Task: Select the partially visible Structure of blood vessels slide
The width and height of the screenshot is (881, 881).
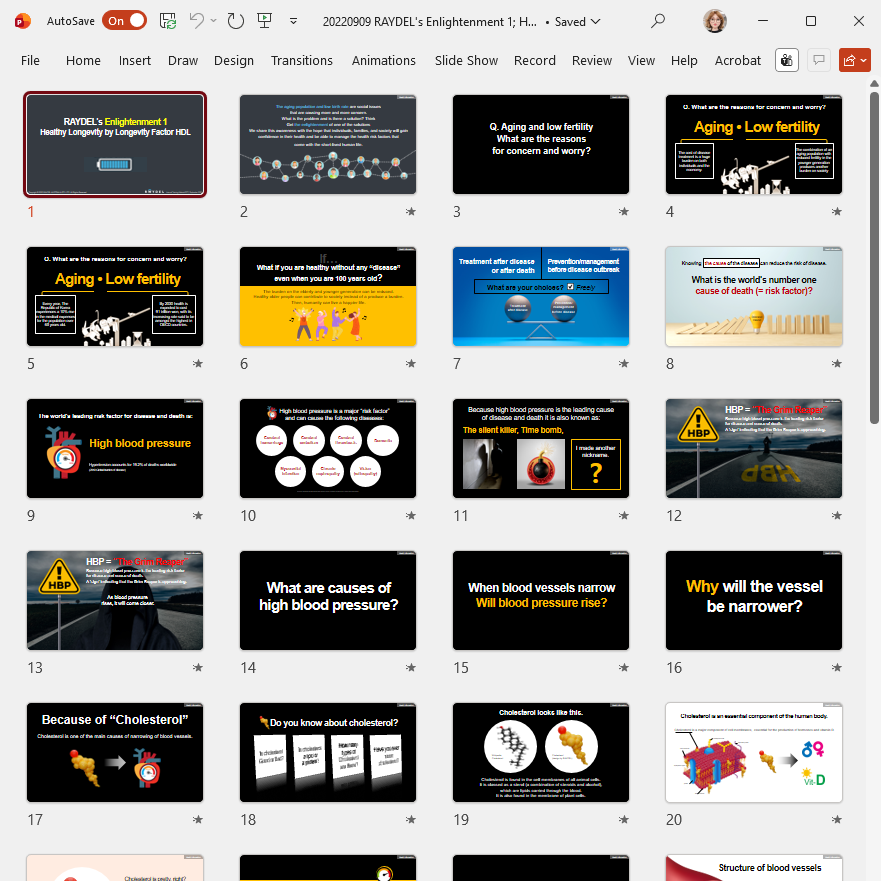Action: coord(754,868)
